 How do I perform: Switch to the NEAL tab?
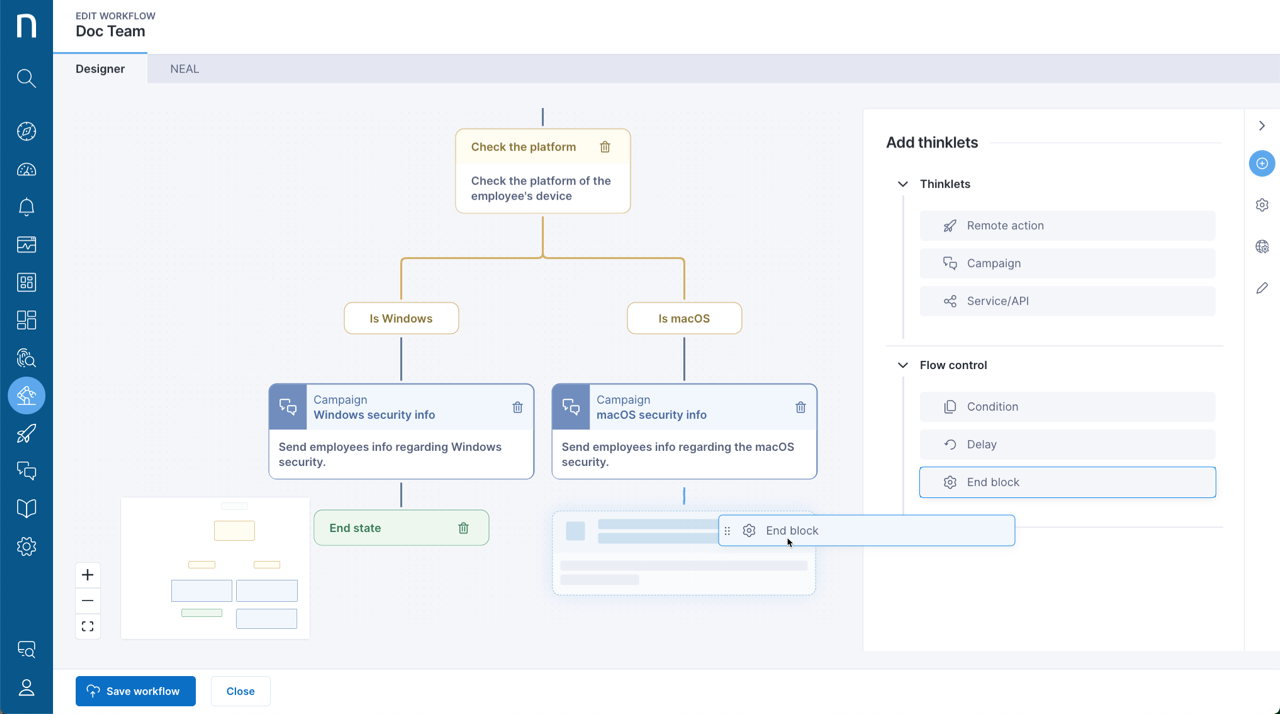pyautogui.click(x=184, y=68)
